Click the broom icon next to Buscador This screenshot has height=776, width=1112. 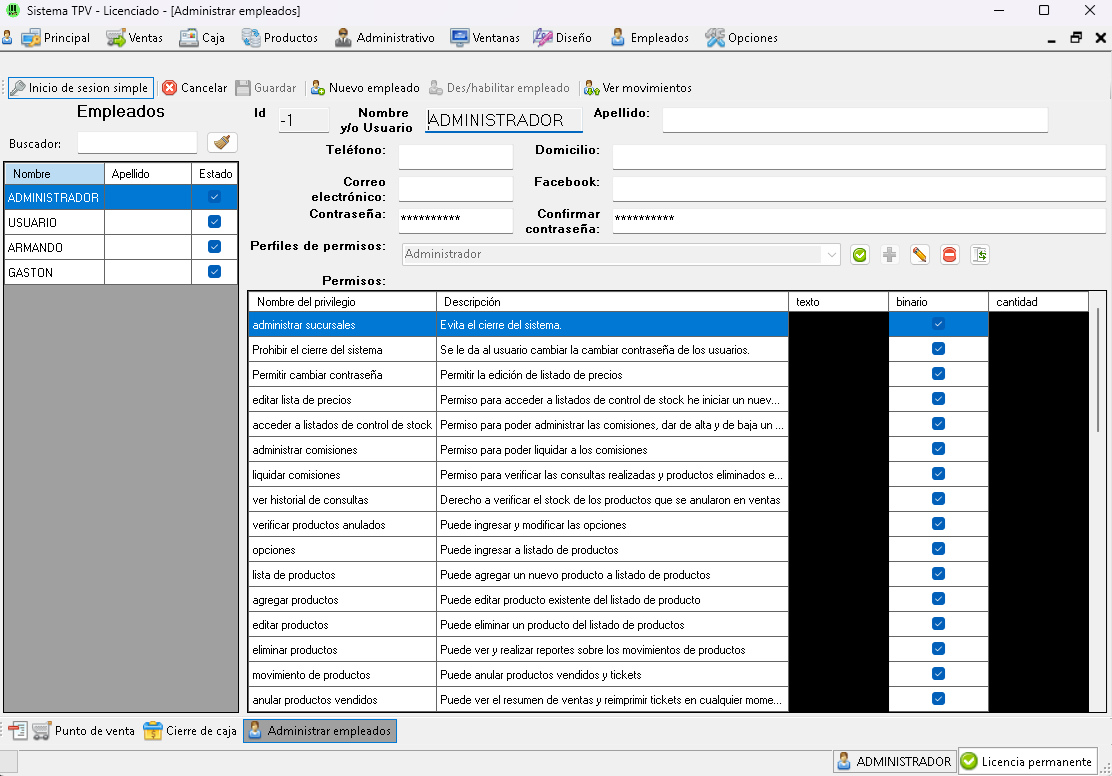[221, 143]
